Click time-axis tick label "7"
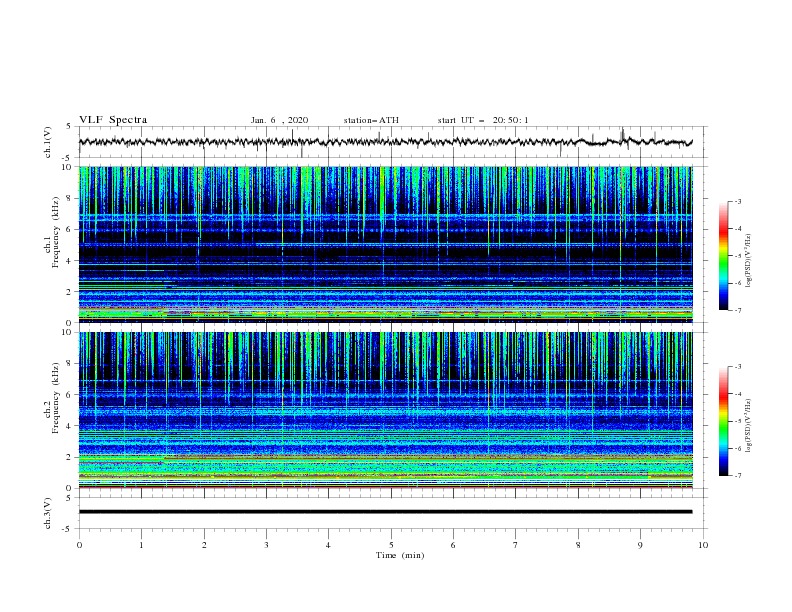 coord(516,545)
